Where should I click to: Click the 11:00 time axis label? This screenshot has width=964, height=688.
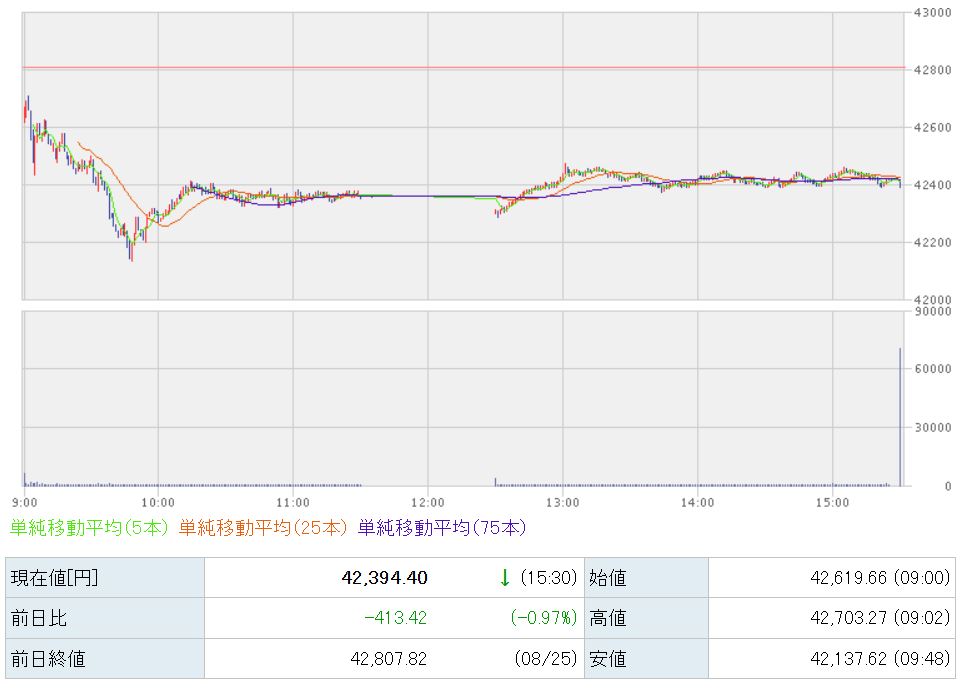293,502
